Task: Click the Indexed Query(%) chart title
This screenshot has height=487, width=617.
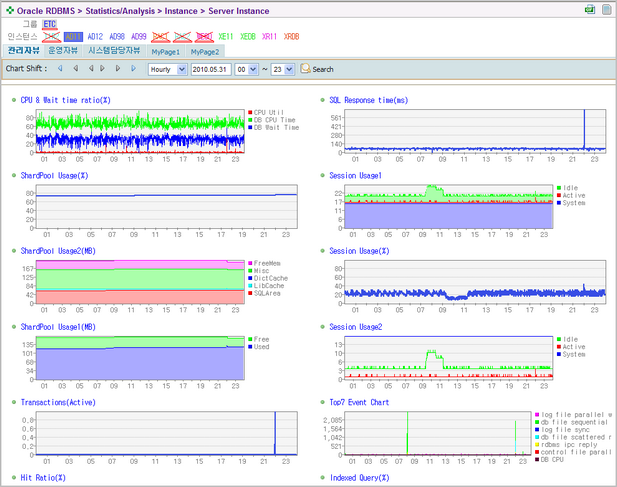Action: tap(360, 478)
